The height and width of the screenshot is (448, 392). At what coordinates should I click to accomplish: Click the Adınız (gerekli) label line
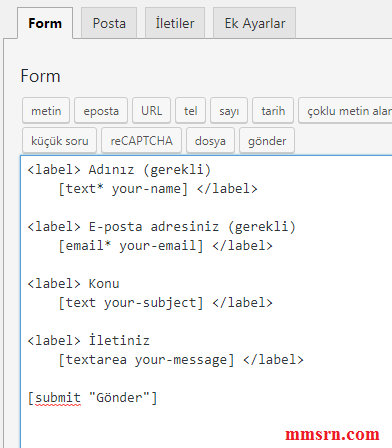point(119,170)
